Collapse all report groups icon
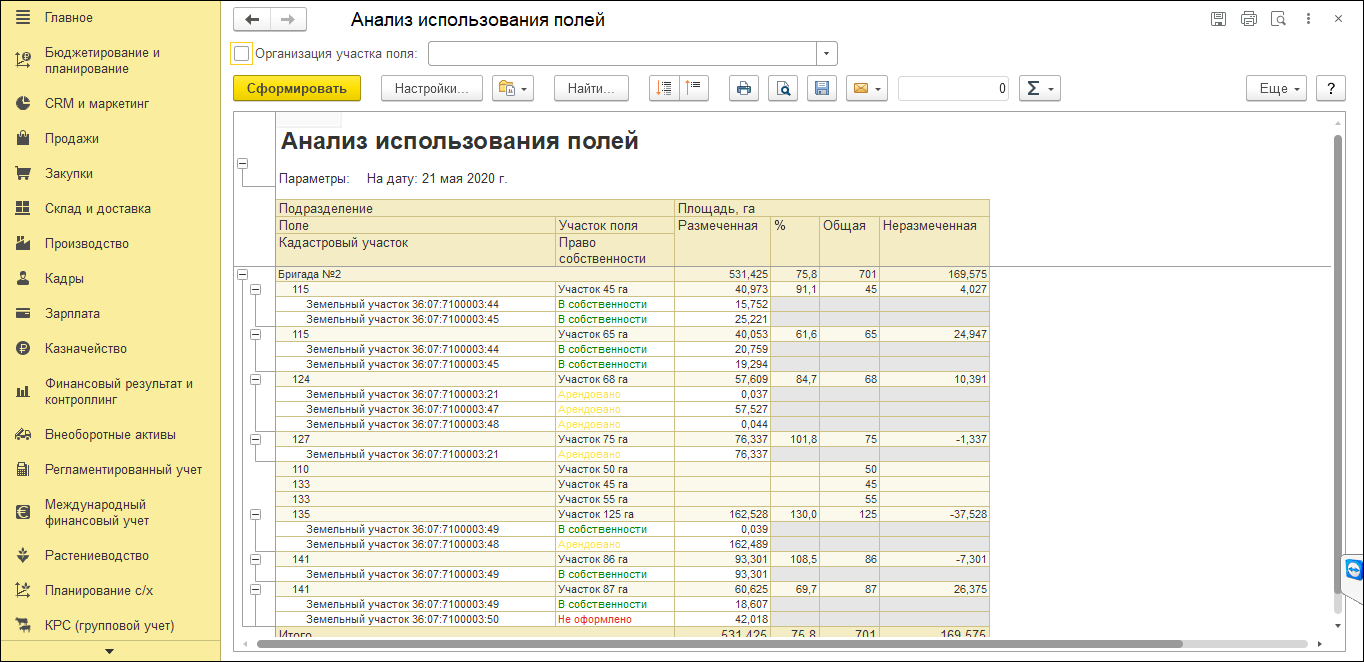 click(693, 88)
